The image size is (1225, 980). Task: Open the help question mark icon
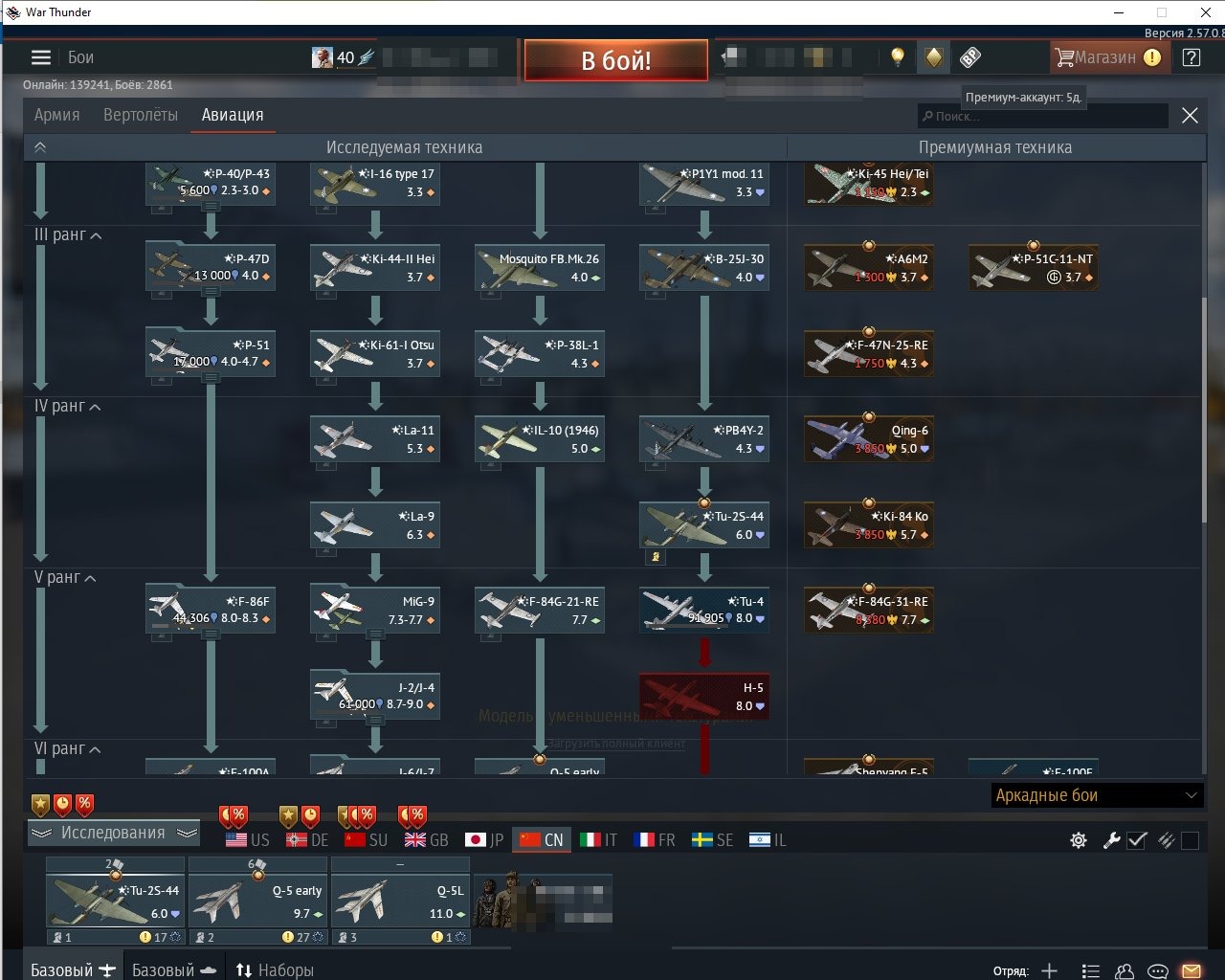point(1192,57)
